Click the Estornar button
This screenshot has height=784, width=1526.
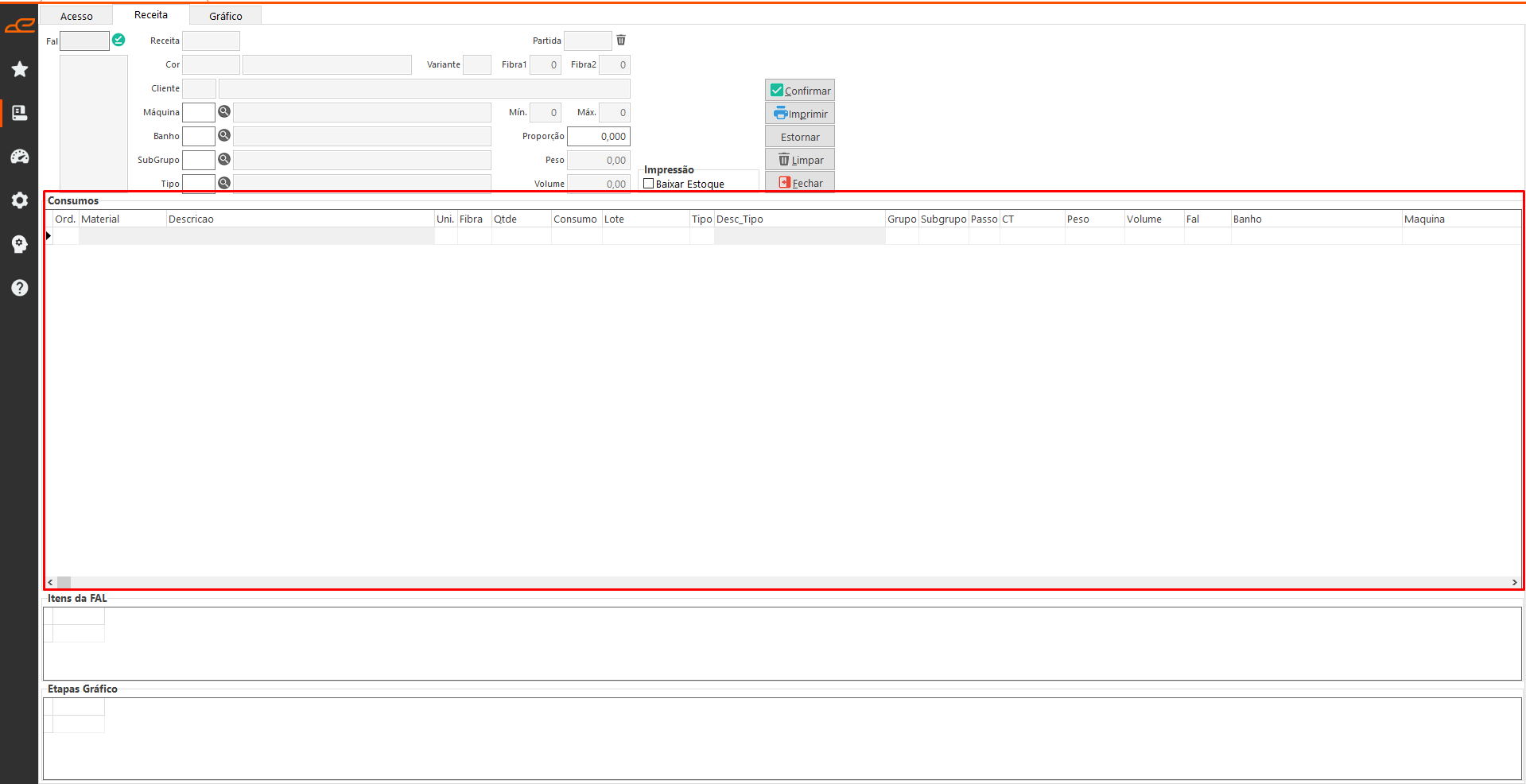(799, 137)
